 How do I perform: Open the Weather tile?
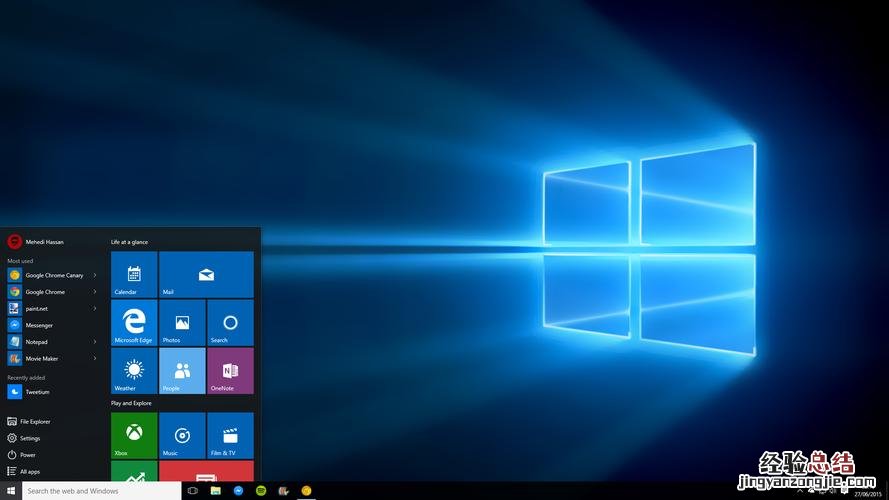(134, 371)
